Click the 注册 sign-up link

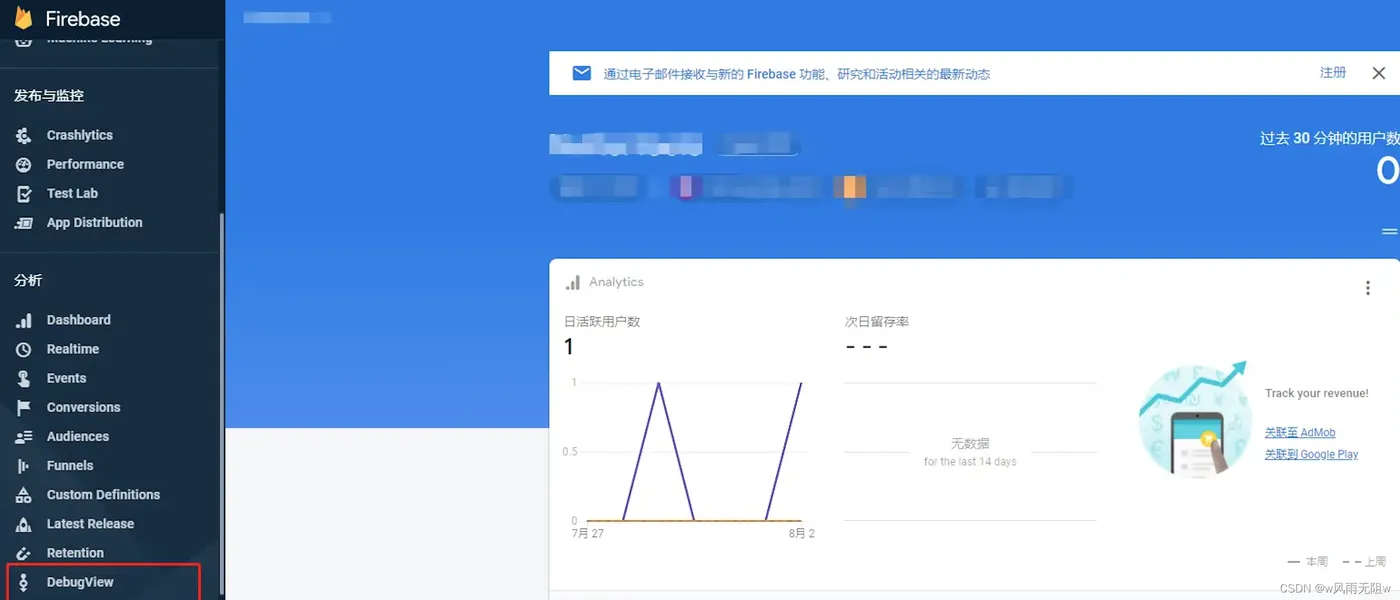tap(1332, 73)
